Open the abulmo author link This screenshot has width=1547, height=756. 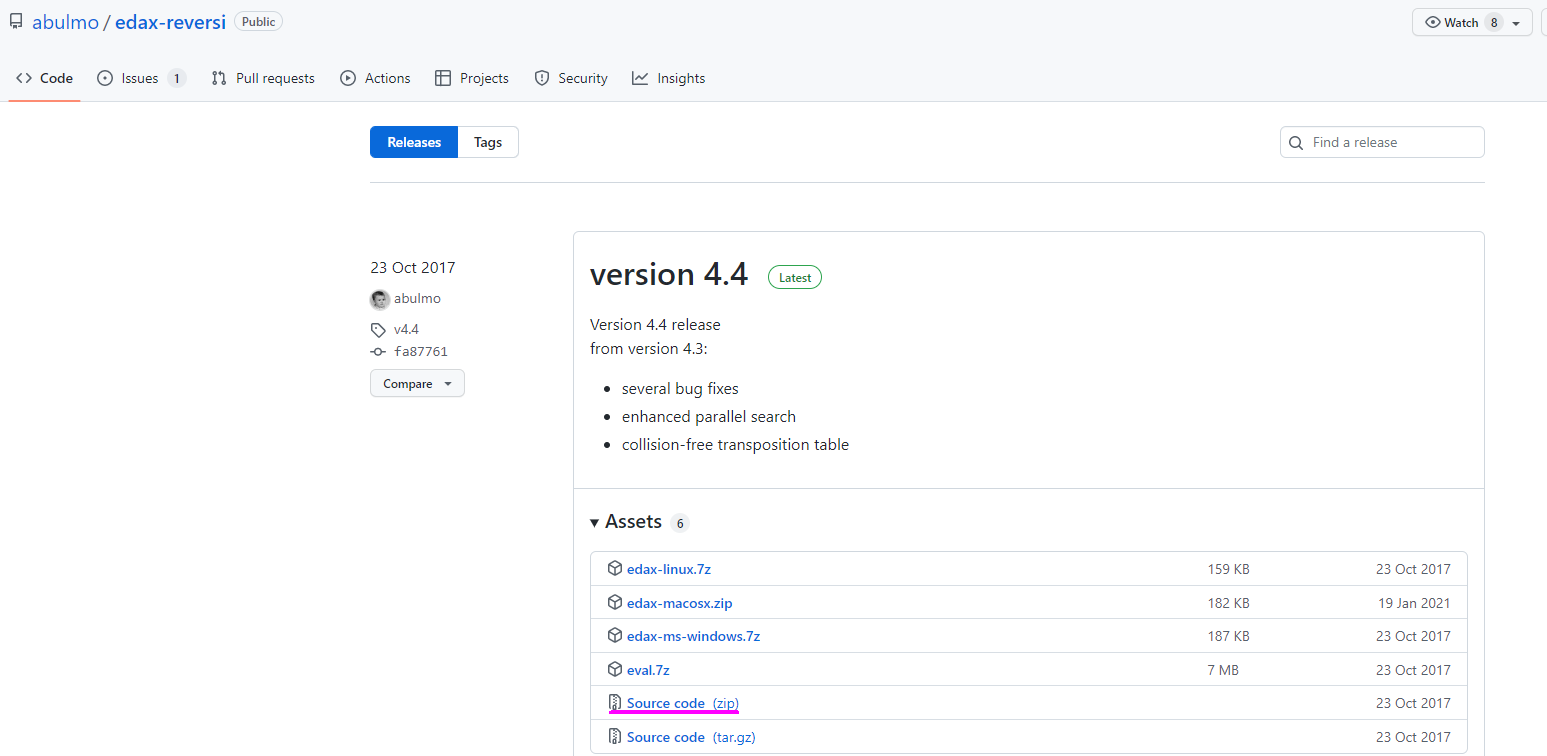417,299
